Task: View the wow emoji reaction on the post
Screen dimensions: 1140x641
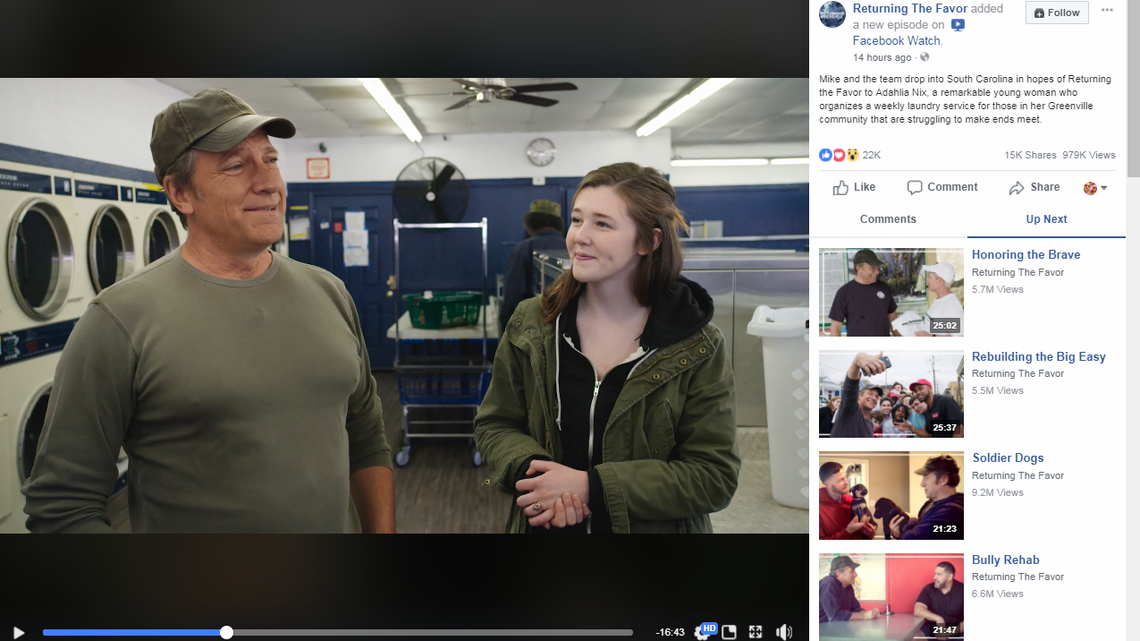Action: [x=853, y=154]
